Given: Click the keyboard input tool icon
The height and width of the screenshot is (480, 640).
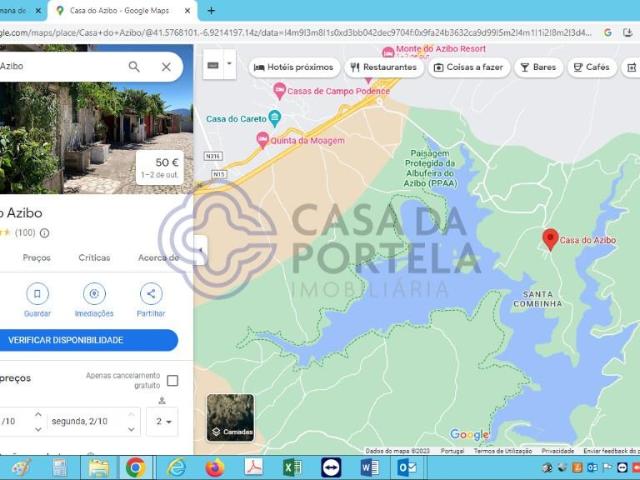Looking at the screenshot, I should [x=213, y=65].
